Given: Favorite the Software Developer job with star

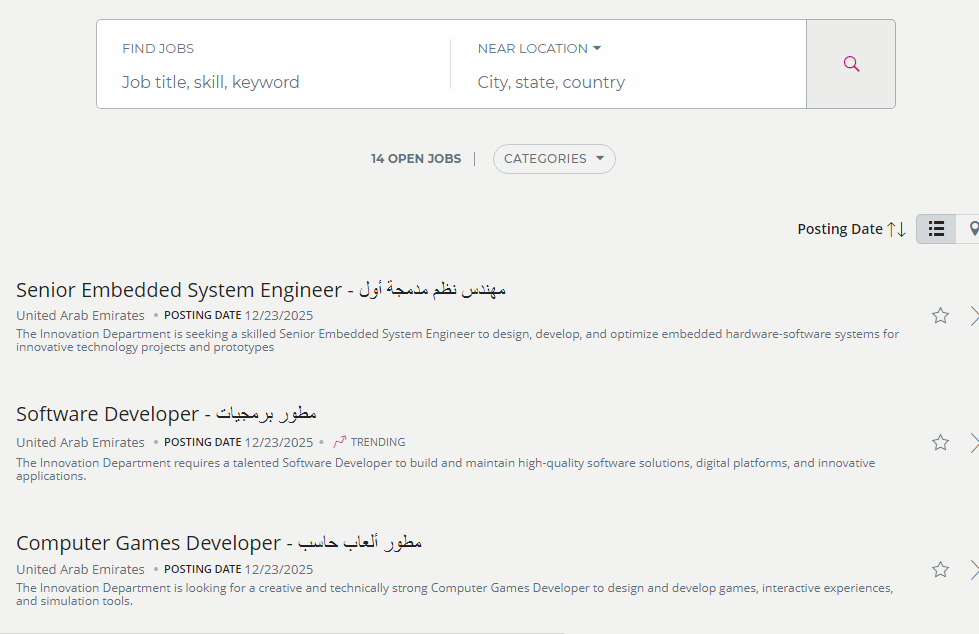Looking at the screenshot, I should tap(940, 443).
